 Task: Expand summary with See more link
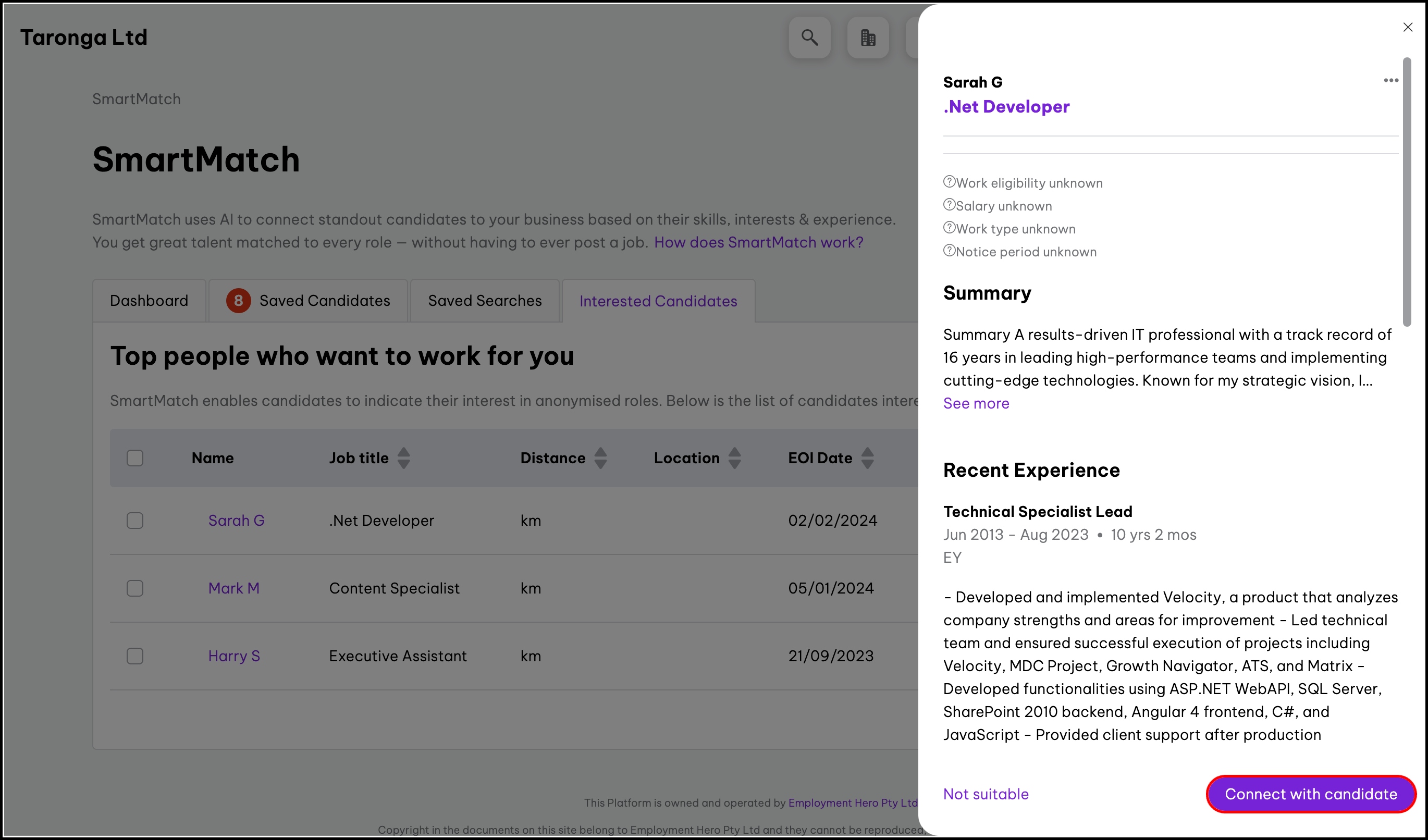976,403
